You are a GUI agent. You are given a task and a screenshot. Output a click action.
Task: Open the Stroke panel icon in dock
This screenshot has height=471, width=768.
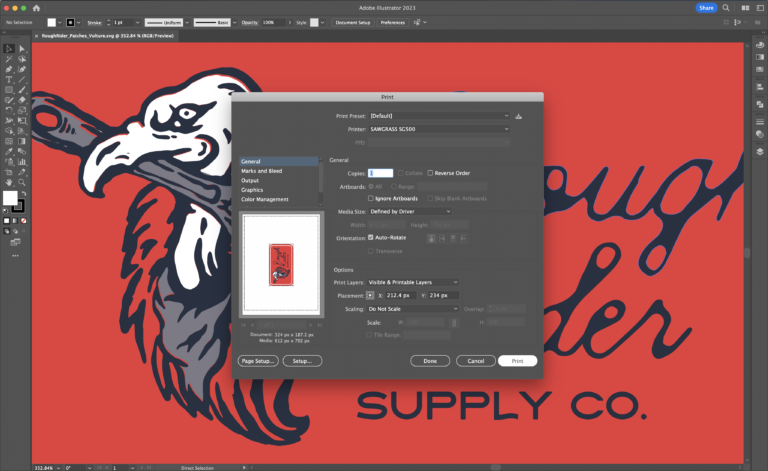(760, 121)
